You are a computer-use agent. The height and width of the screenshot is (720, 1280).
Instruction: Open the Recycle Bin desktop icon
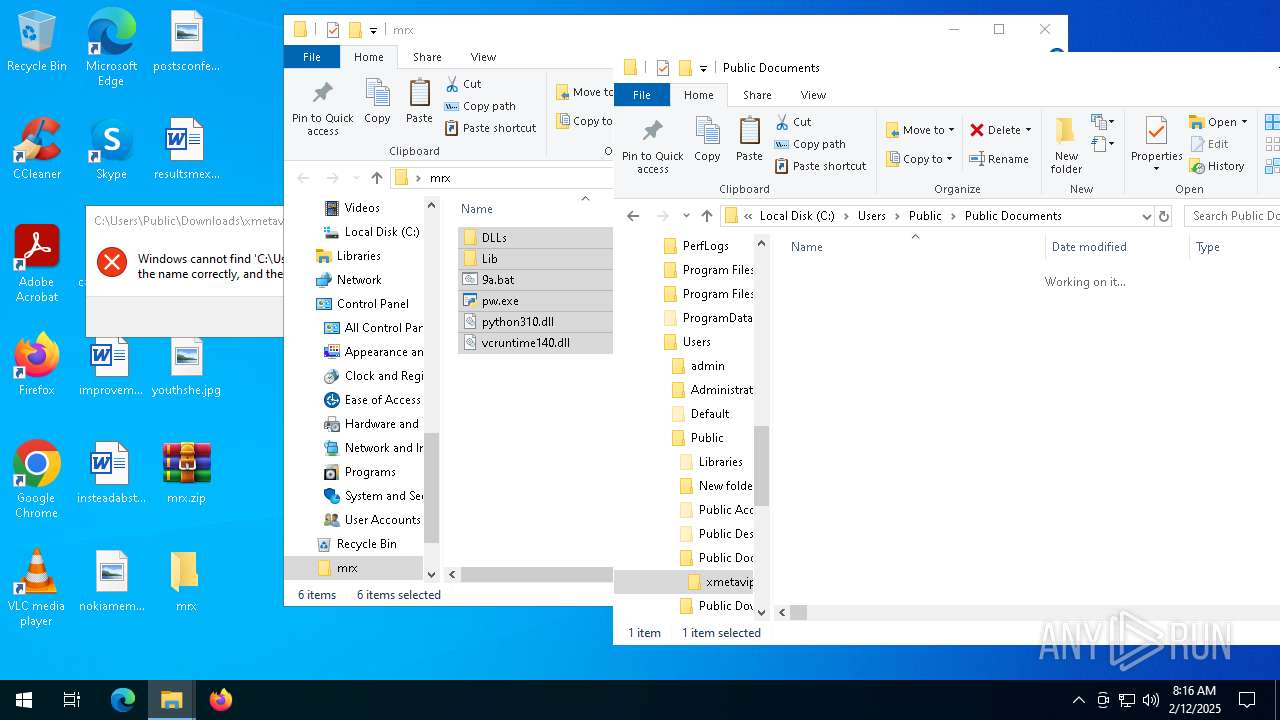click(37, 42)
